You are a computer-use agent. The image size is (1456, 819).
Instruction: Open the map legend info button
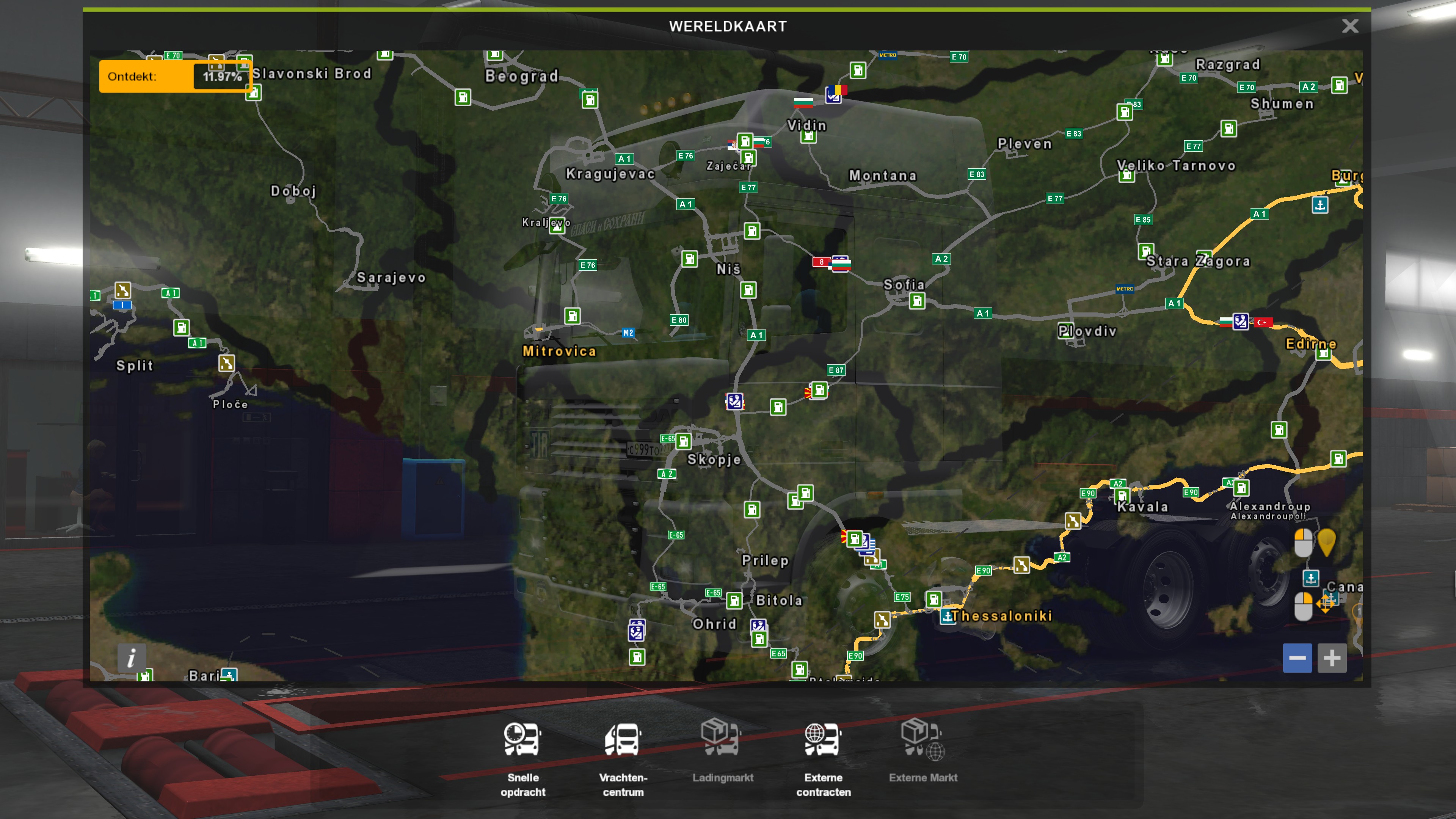click(x=132, y=658)
